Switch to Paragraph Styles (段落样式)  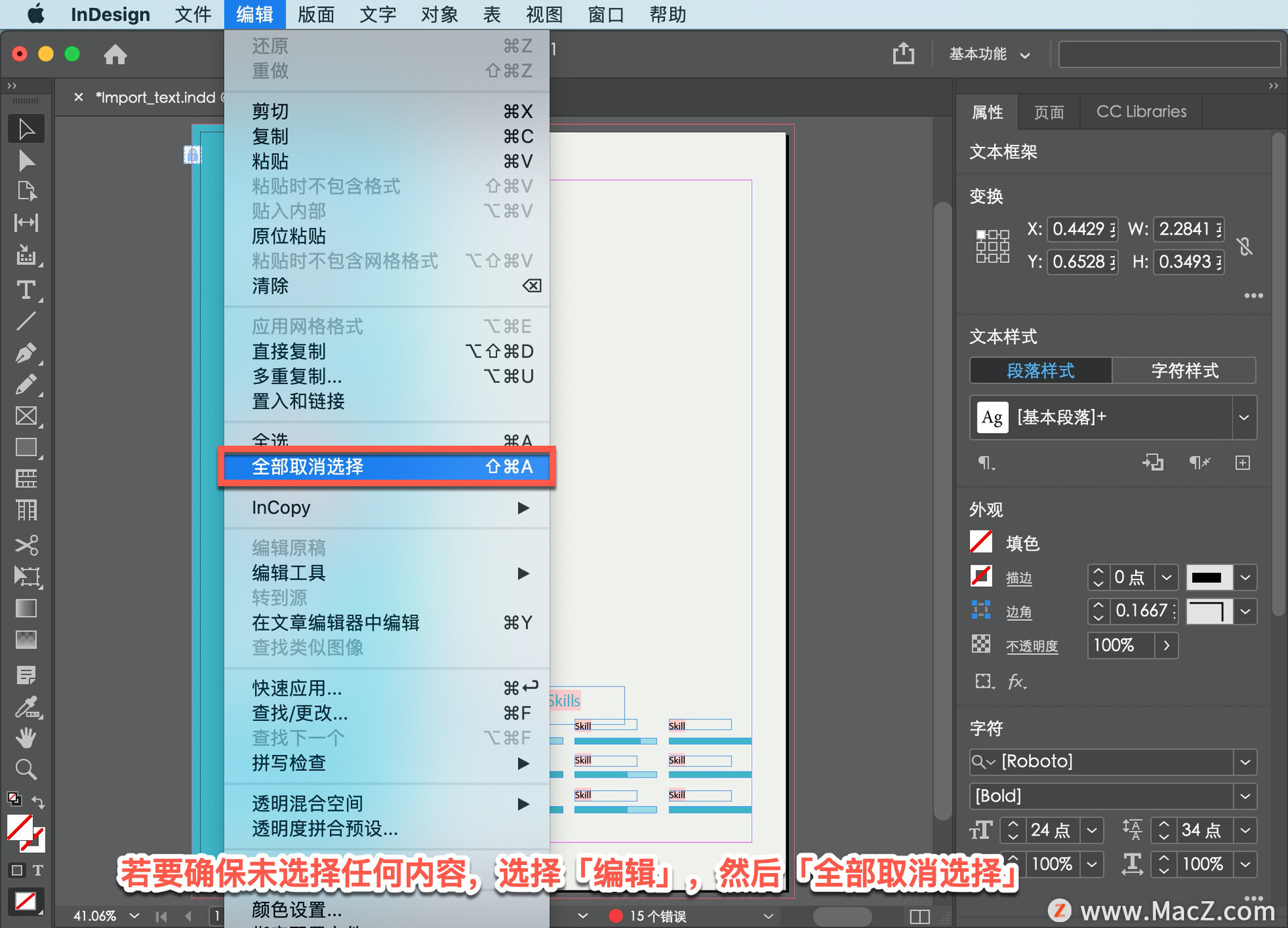(1040, 371)
